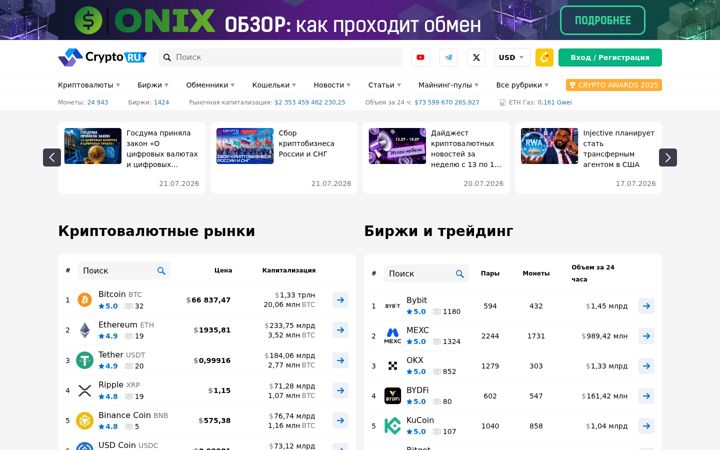
Task: Show next news with right arrow
Action: point(668,158)
